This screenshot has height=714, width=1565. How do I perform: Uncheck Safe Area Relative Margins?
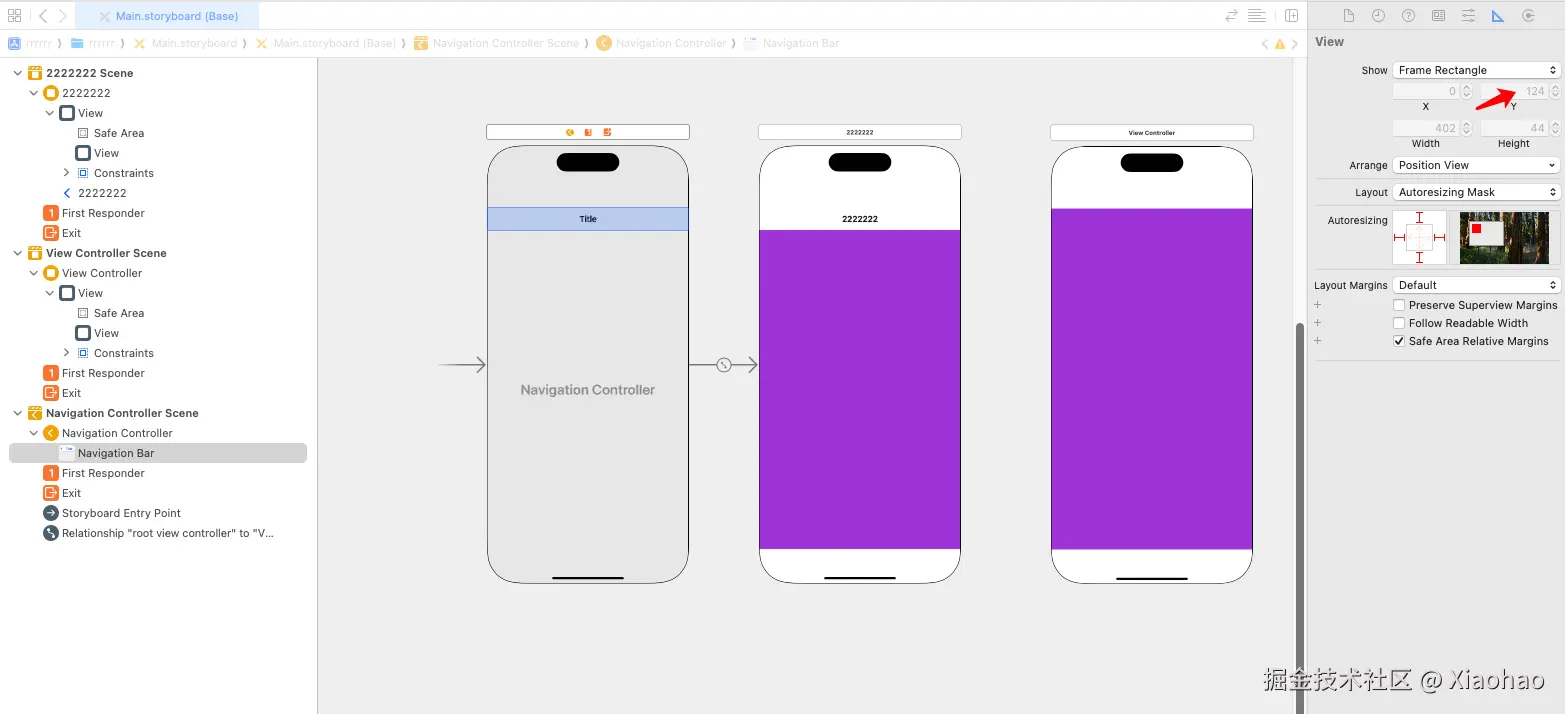[x=1399, y=341]
